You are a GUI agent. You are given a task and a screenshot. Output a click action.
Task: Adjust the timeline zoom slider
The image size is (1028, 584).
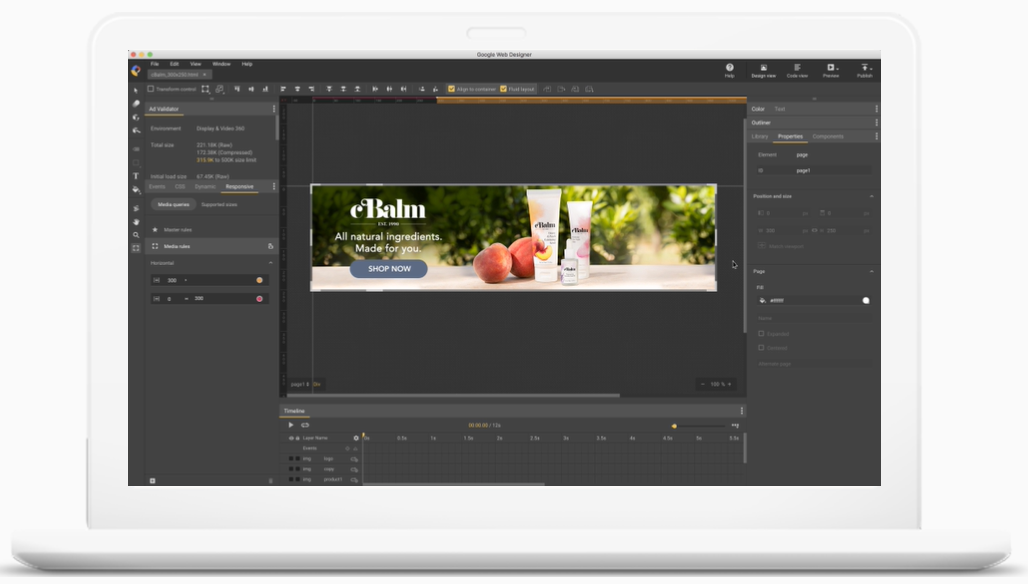[674, 426]
